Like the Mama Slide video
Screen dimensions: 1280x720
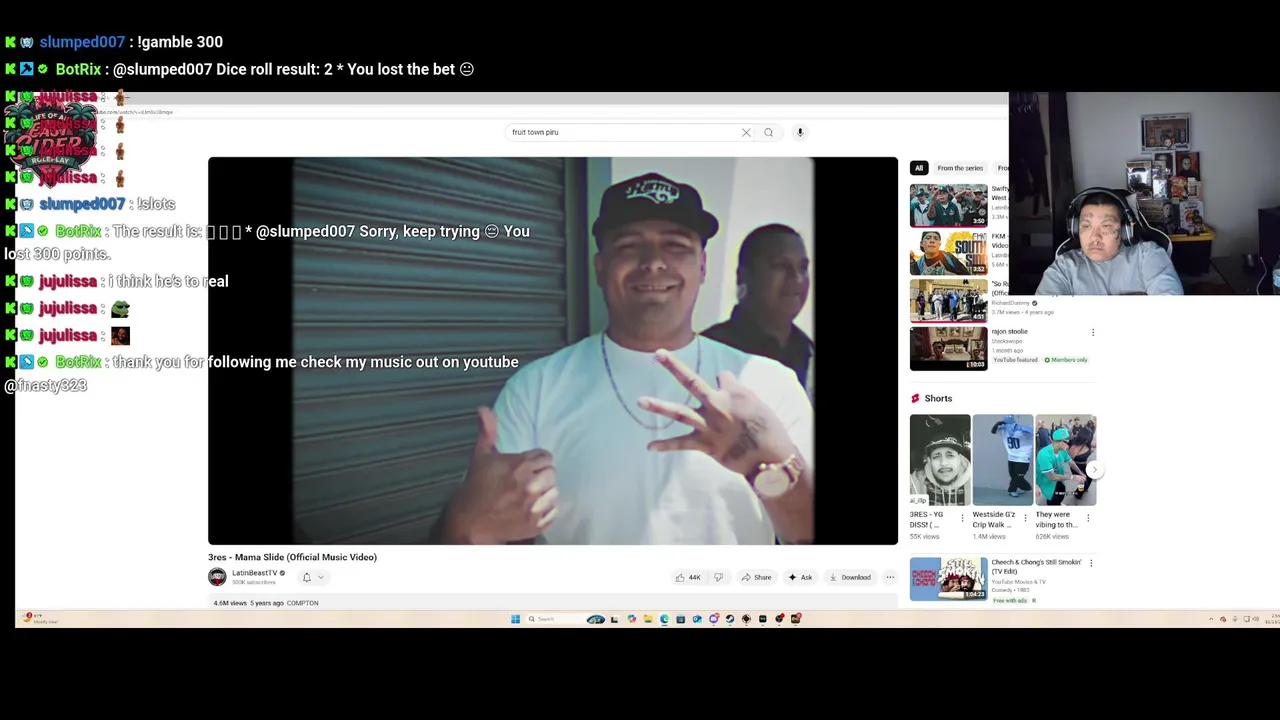pos(688,577)
